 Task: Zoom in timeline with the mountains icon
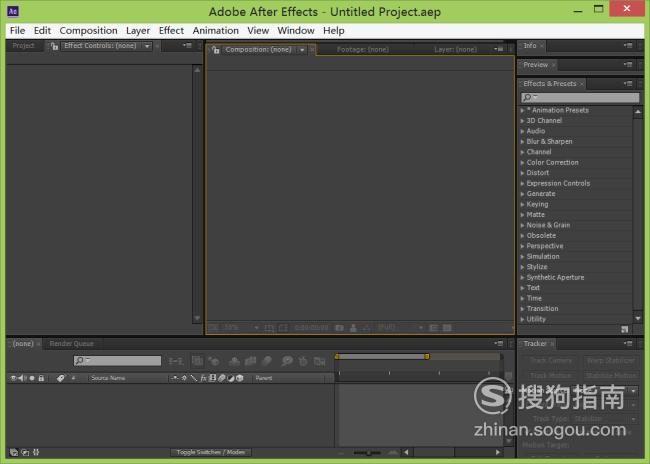pos(393,452)
